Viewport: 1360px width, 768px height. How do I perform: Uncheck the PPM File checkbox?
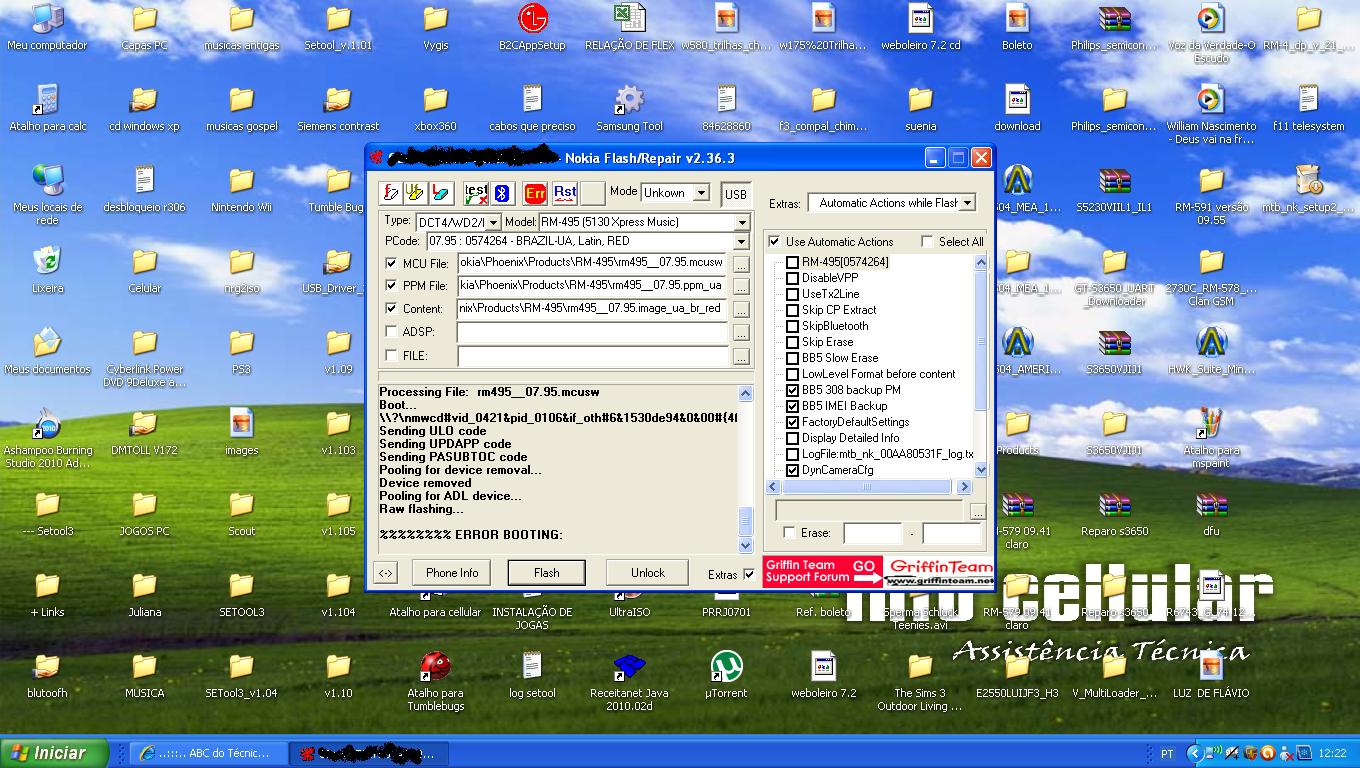[391, 286]
